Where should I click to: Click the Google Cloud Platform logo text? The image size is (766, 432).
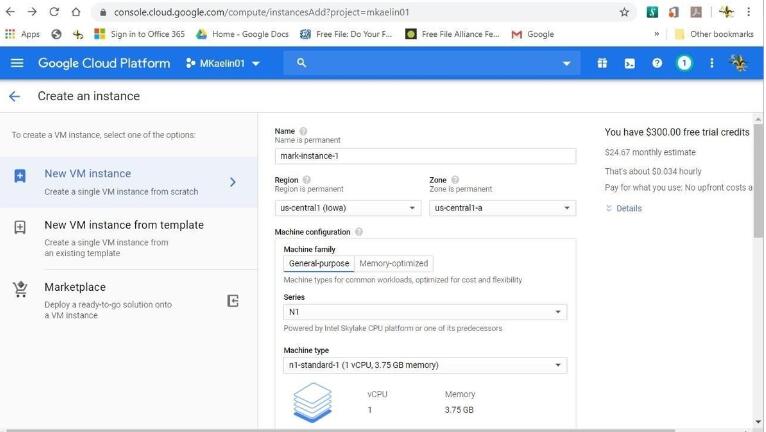pos(104,63)
